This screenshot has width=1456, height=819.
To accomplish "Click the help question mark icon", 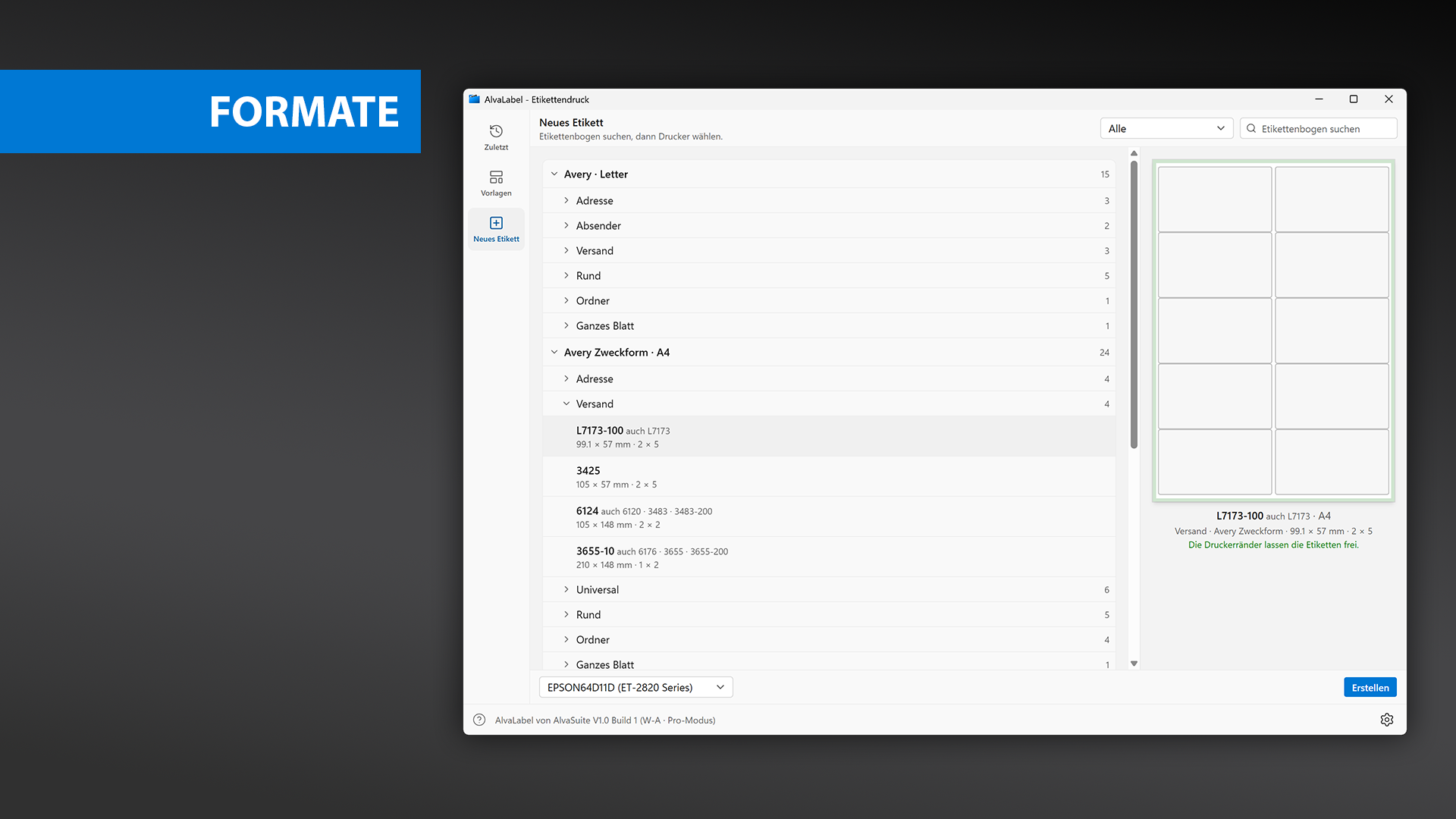I will 479,720.
